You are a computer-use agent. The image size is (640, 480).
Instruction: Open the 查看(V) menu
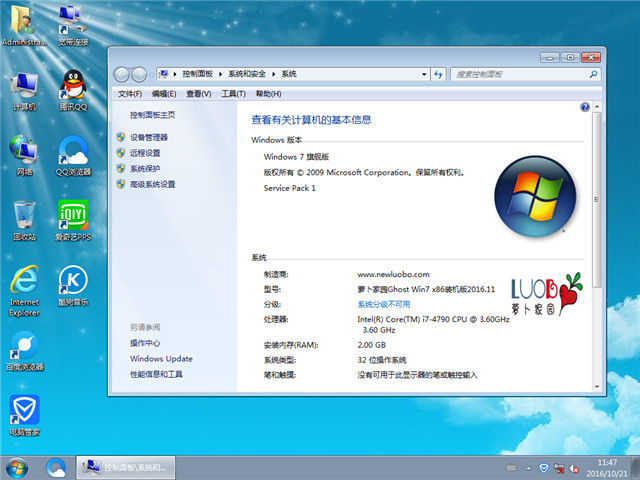pos(199,94)
